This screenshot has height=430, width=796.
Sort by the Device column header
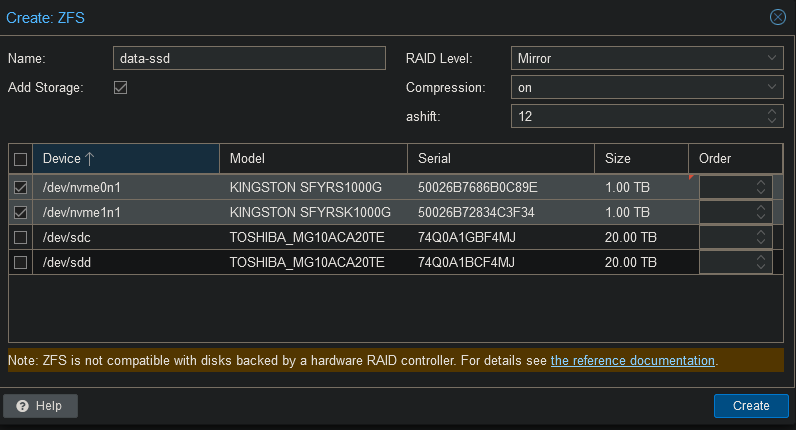click(126, 159)
